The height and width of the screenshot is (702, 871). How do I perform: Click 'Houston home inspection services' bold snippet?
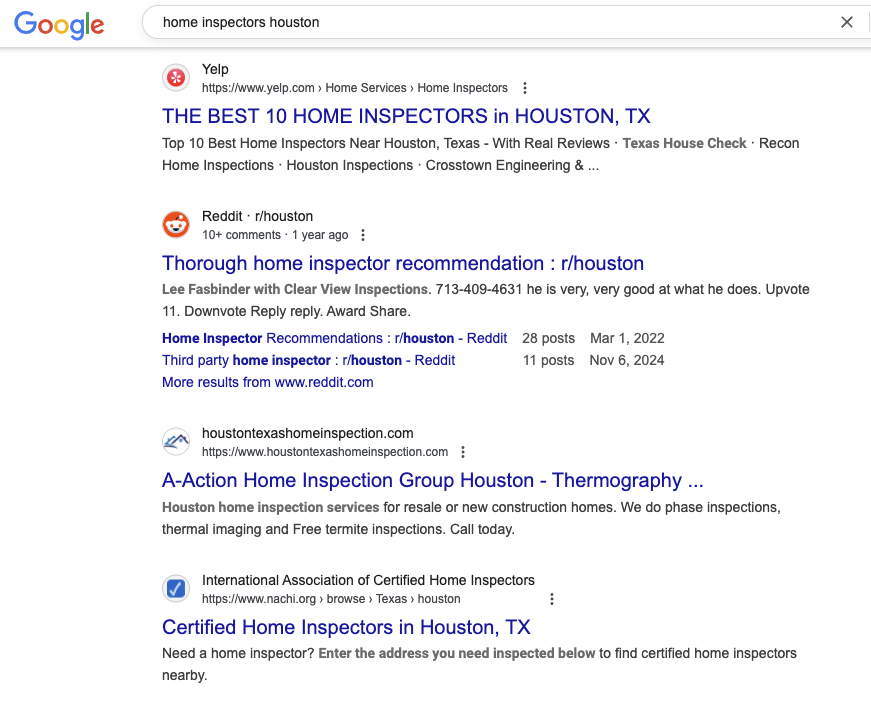pyautogui.click(x=271, y=508)
